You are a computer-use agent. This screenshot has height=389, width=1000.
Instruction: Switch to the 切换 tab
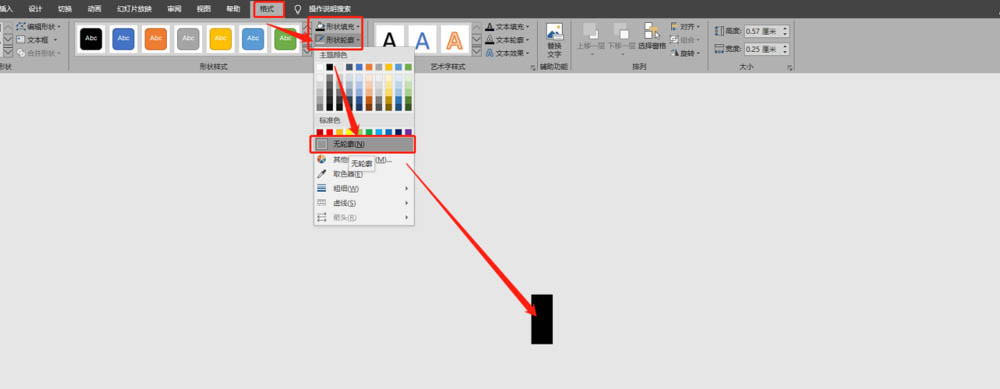pos(65,9)
